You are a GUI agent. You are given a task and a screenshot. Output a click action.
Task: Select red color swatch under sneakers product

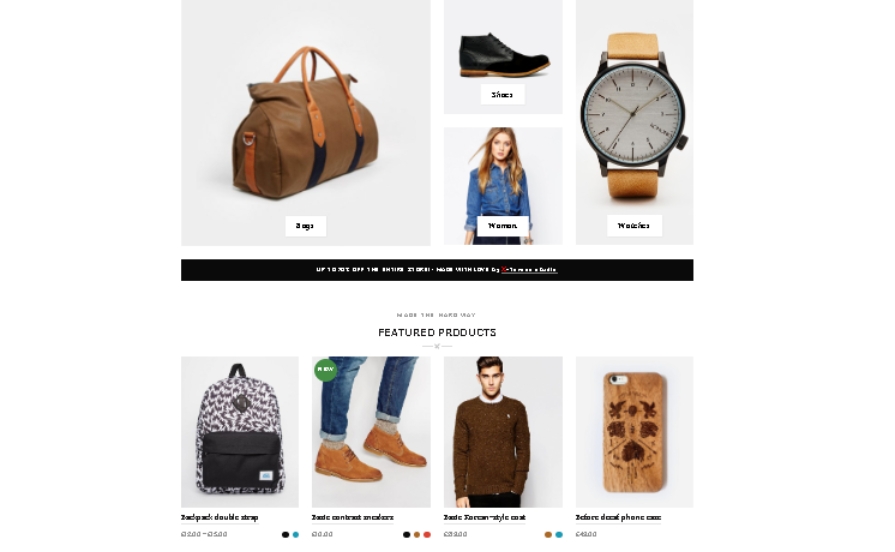point(427,535)
